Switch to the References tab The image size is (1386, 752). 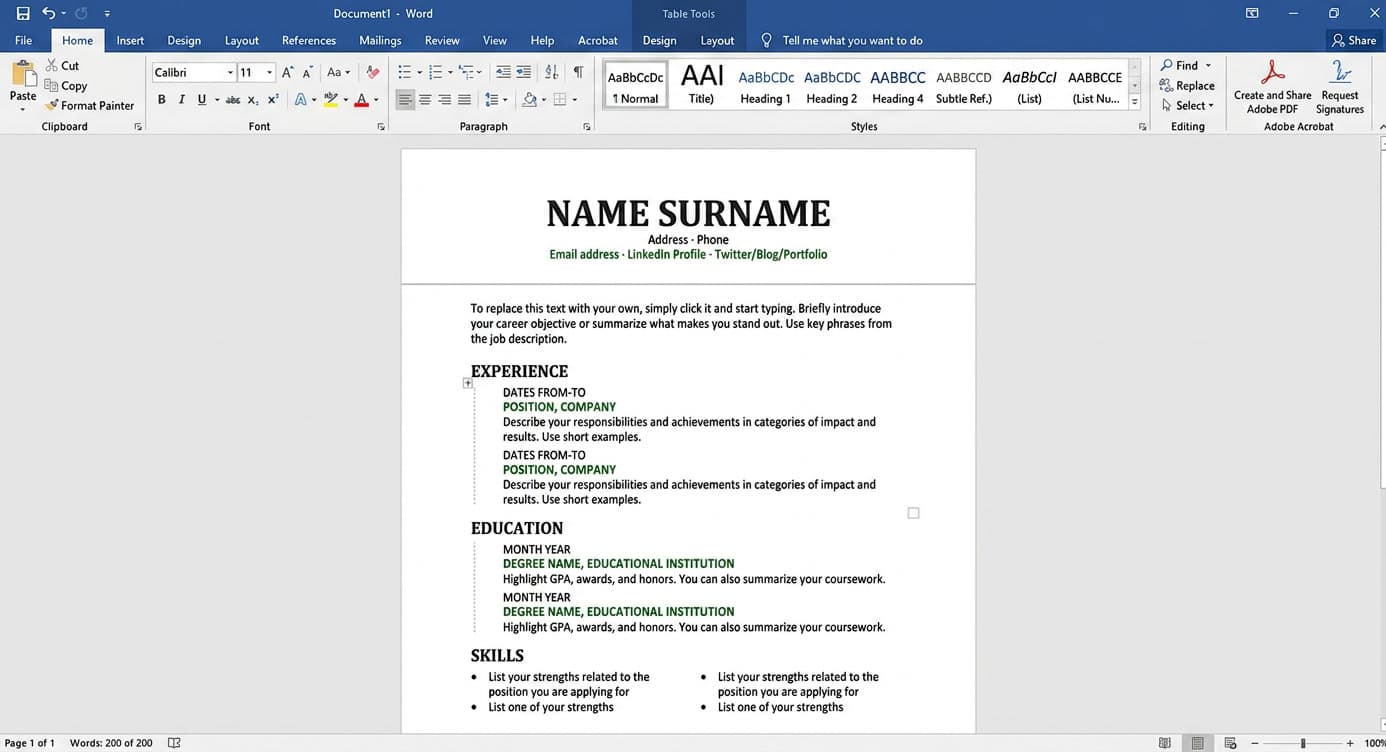[309, 40]
